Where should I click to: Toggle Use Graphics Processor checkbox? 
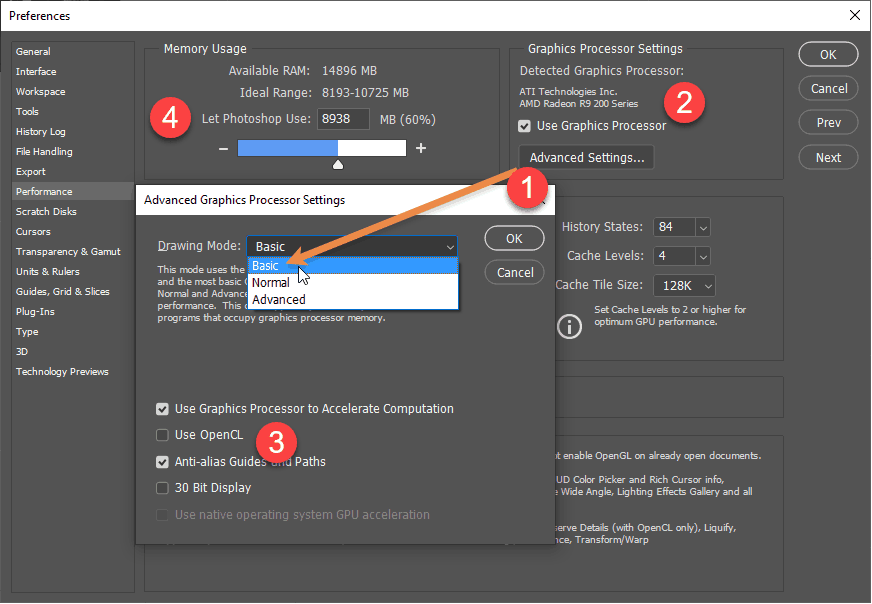[524, 126]
